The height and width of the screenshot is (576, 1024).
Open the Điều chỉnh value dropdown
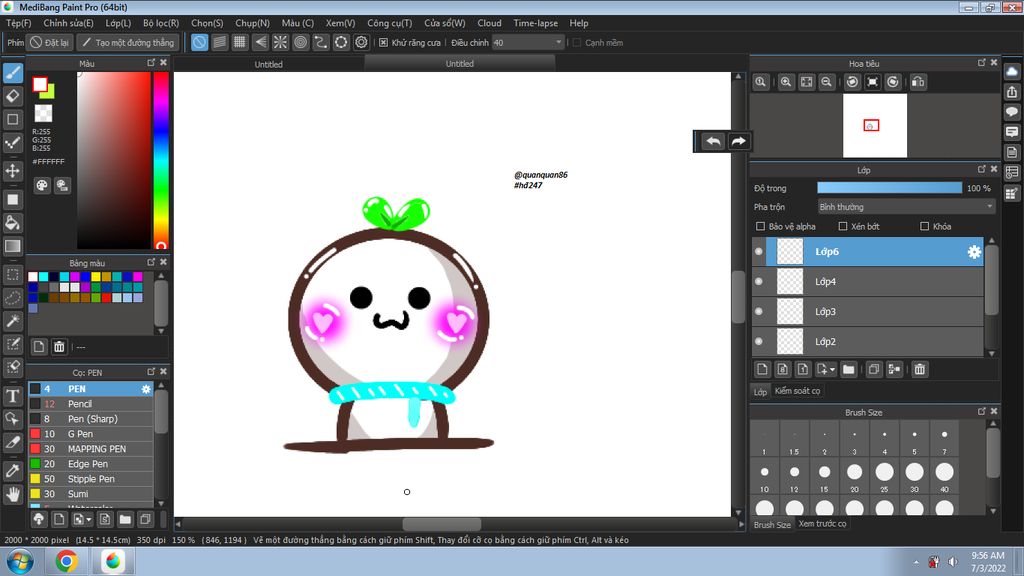pos(528,42)
